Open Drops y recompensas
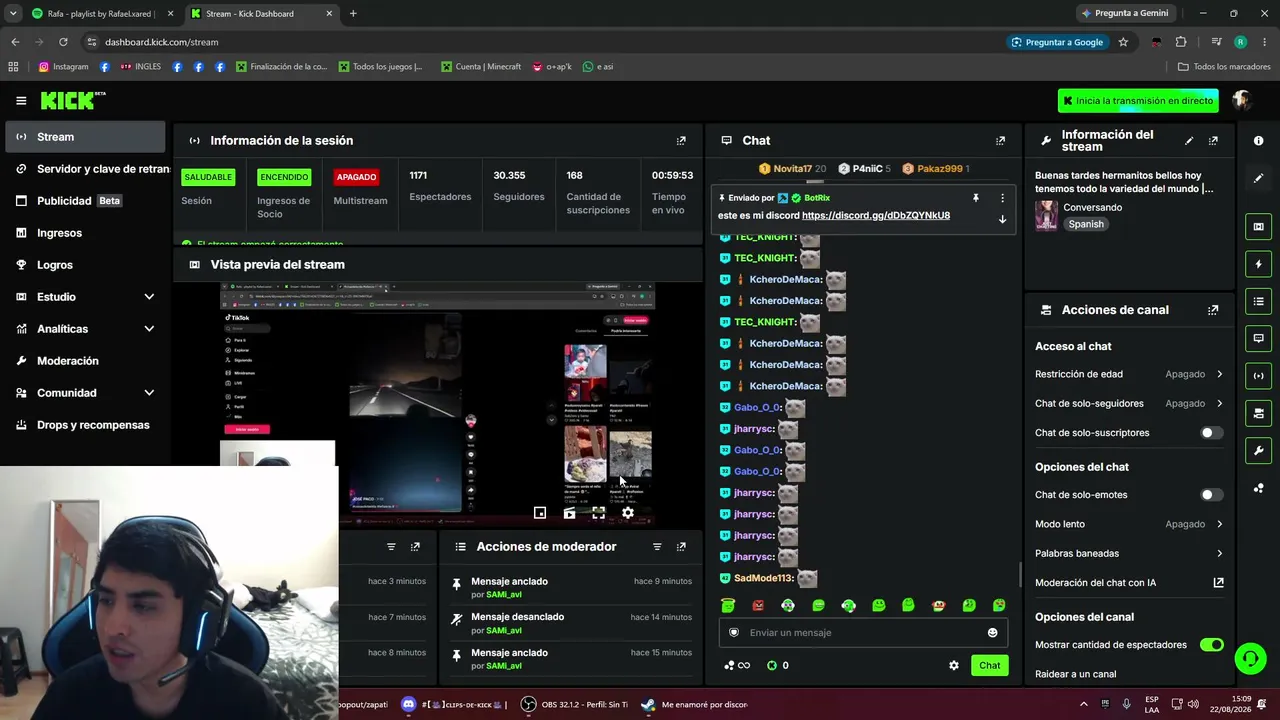1280x720 pixels. pos(85,425)
